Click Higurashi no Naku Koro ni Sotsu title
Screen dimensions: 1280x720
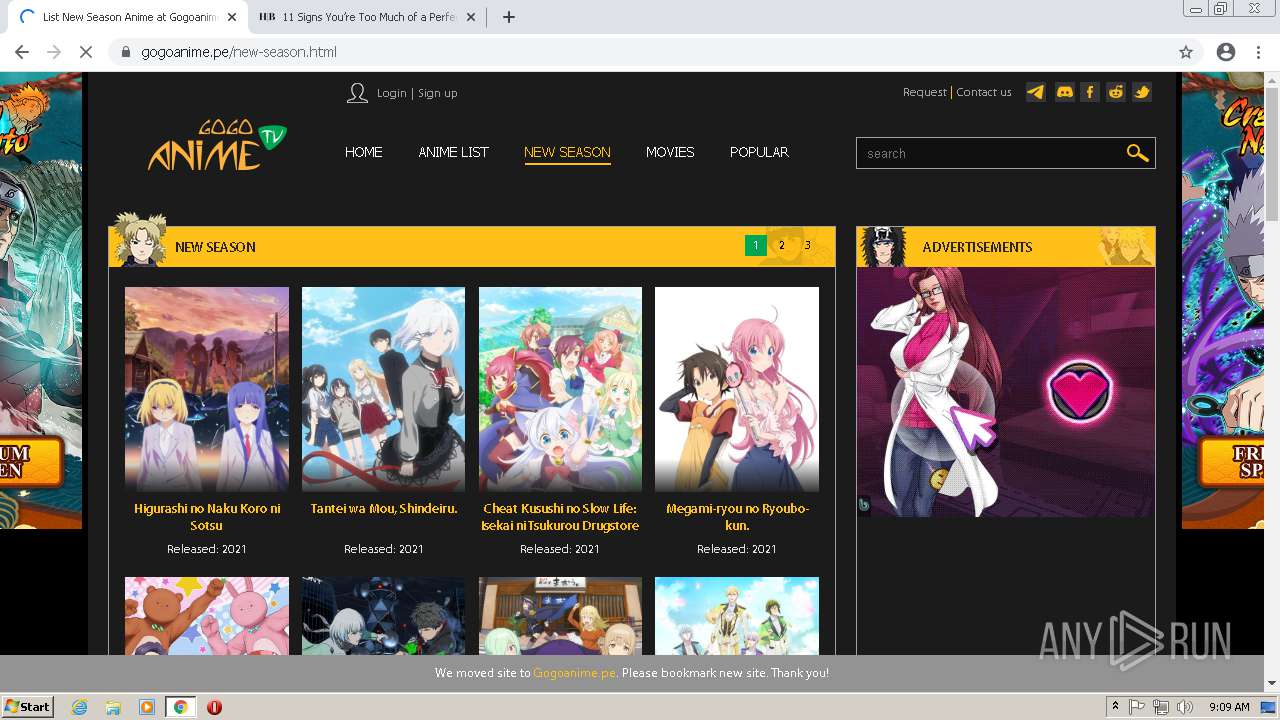207,517
